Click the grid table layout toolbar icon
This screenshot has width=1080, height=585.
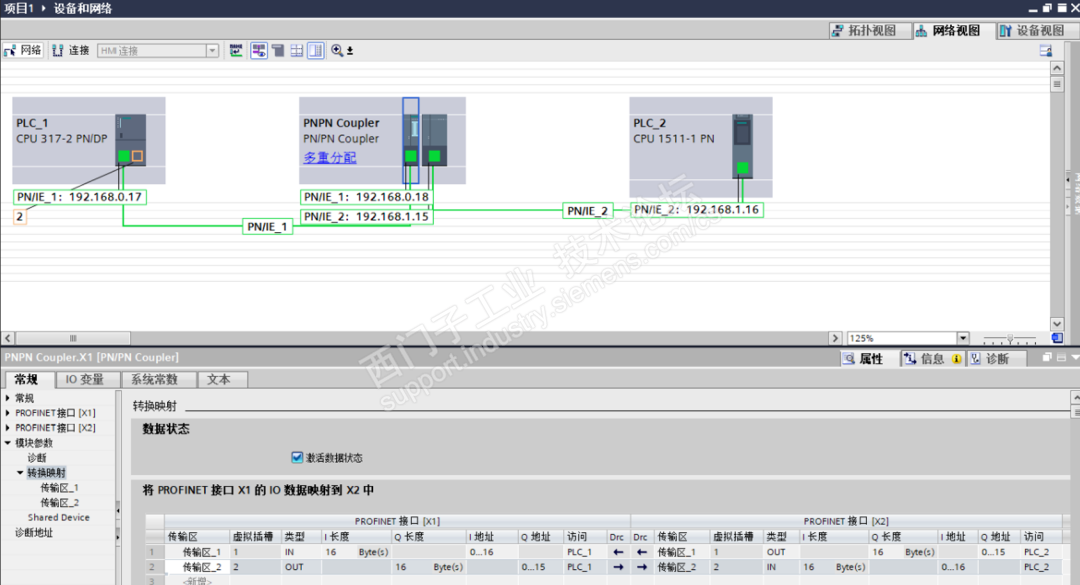[297, 50]
